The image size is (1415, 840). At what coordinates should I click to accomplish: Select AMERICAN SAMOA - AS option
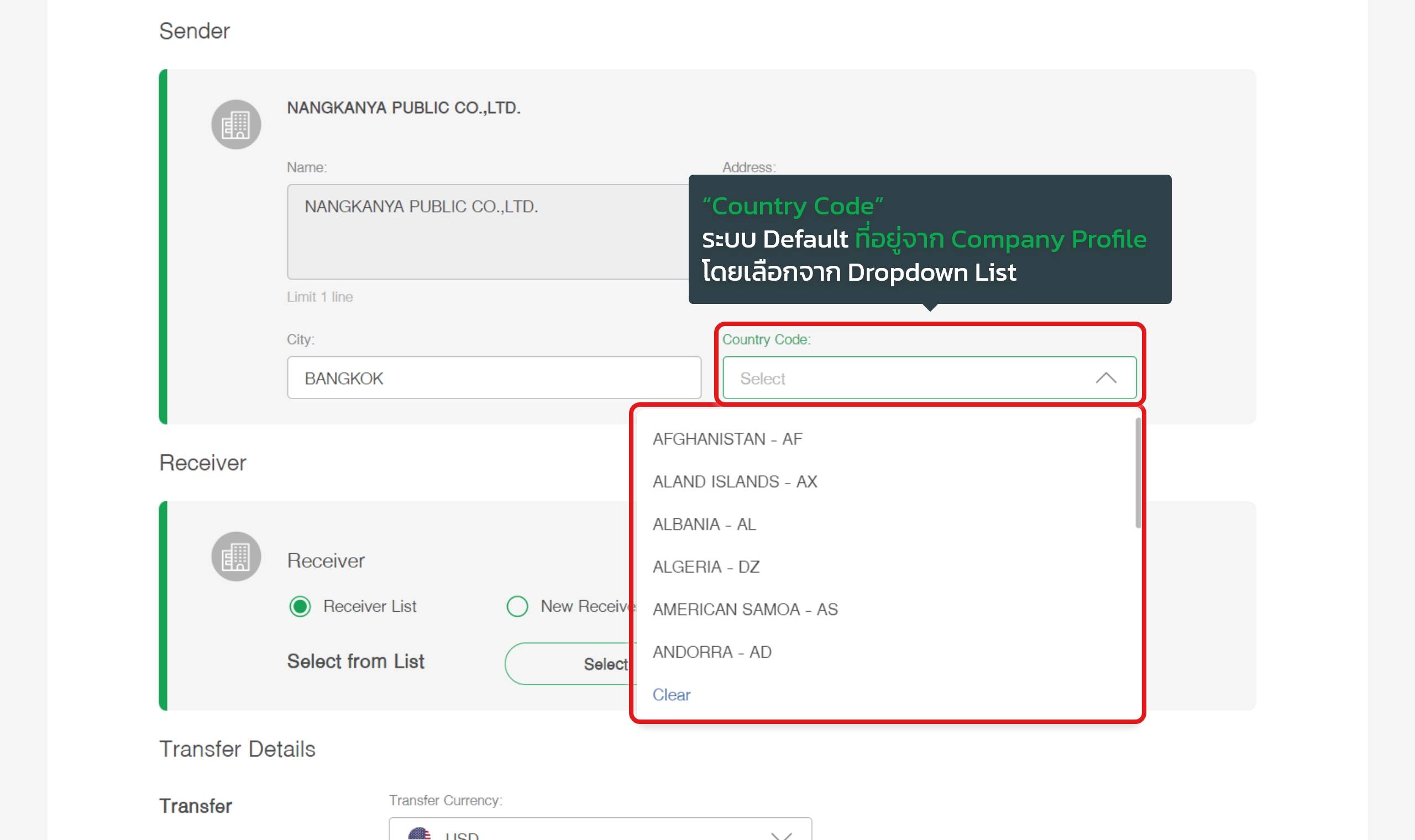(x=745, y=610)
